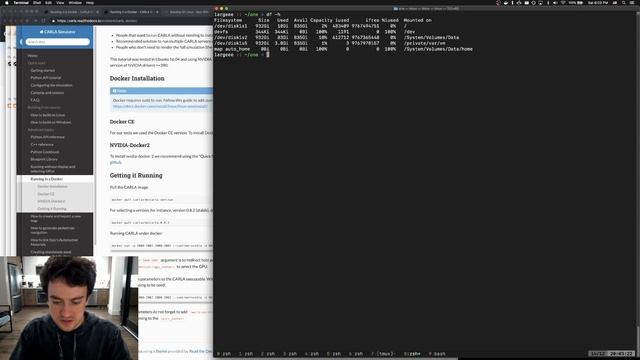Open Notification Center icon at menu bar end
The width and height of the screenshot is (640, 360).
click(x=632, y=2)
